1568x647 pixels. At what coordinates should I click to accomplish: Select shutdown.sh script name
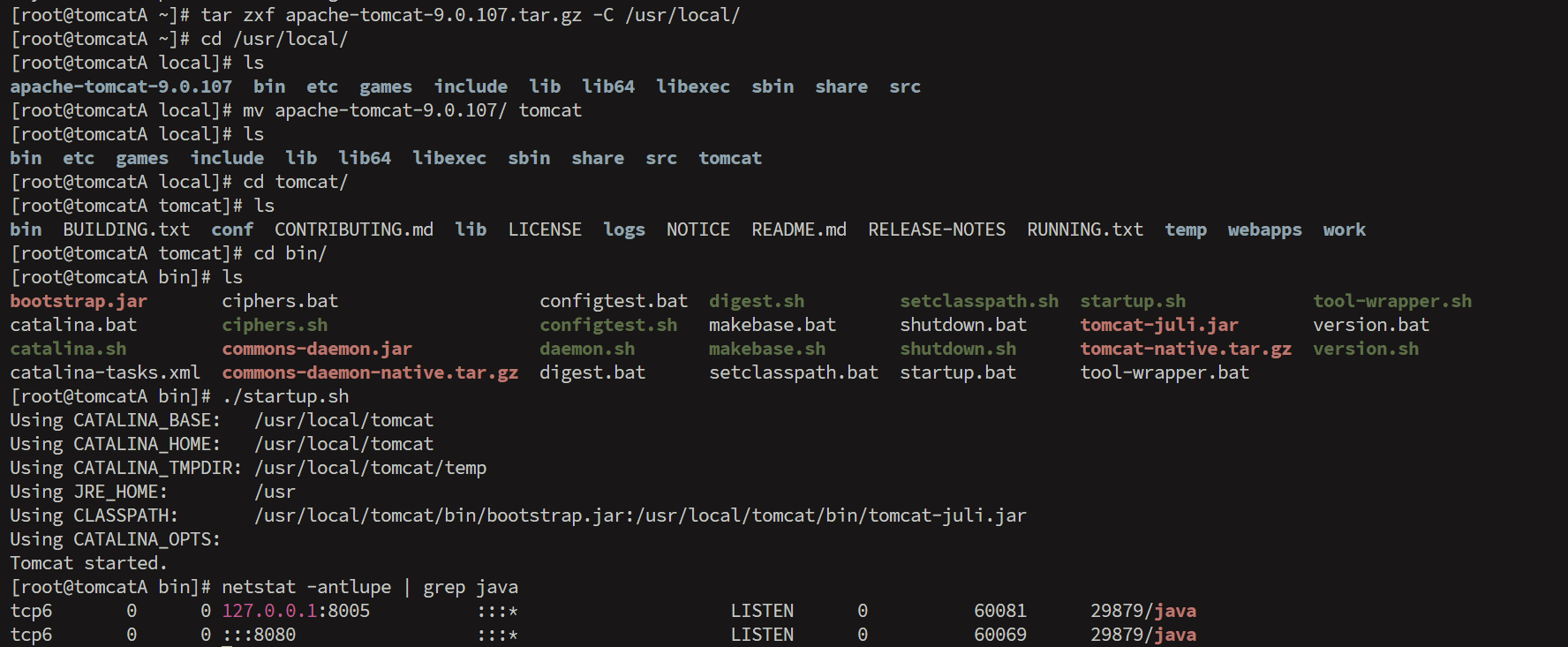[958, 349]
